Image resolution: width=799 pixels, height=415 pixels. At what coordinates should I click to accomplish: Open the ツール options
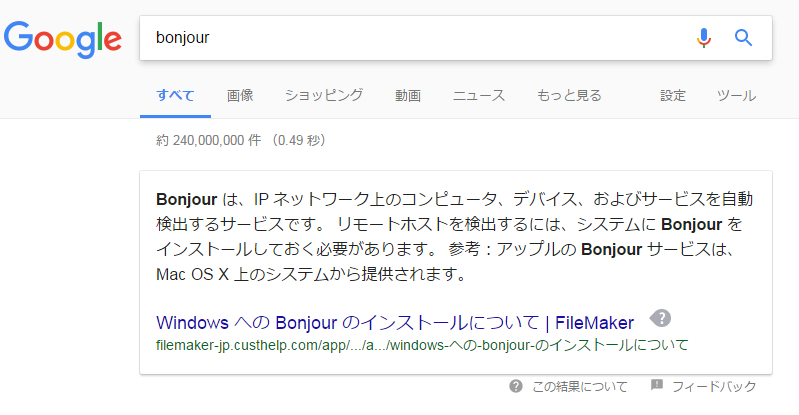pos(736,95)
